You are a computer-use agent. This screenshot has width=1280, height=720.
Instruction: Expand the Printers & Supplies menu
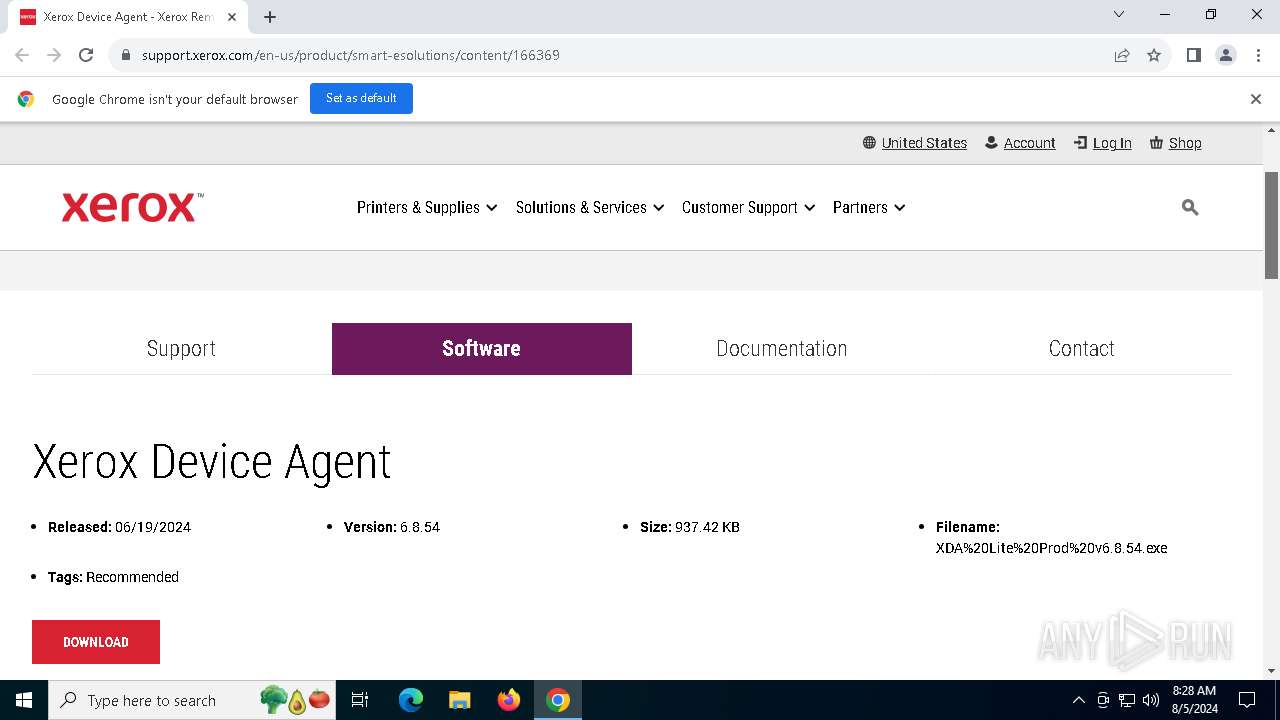point(427,207)
